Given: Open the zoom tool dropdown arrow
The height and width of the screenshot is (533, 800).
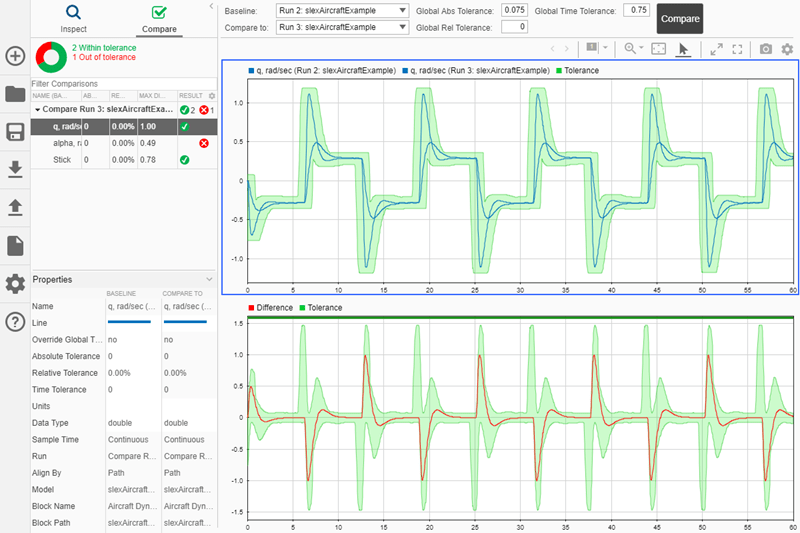Looking at the screenshot, I should 641,47.
